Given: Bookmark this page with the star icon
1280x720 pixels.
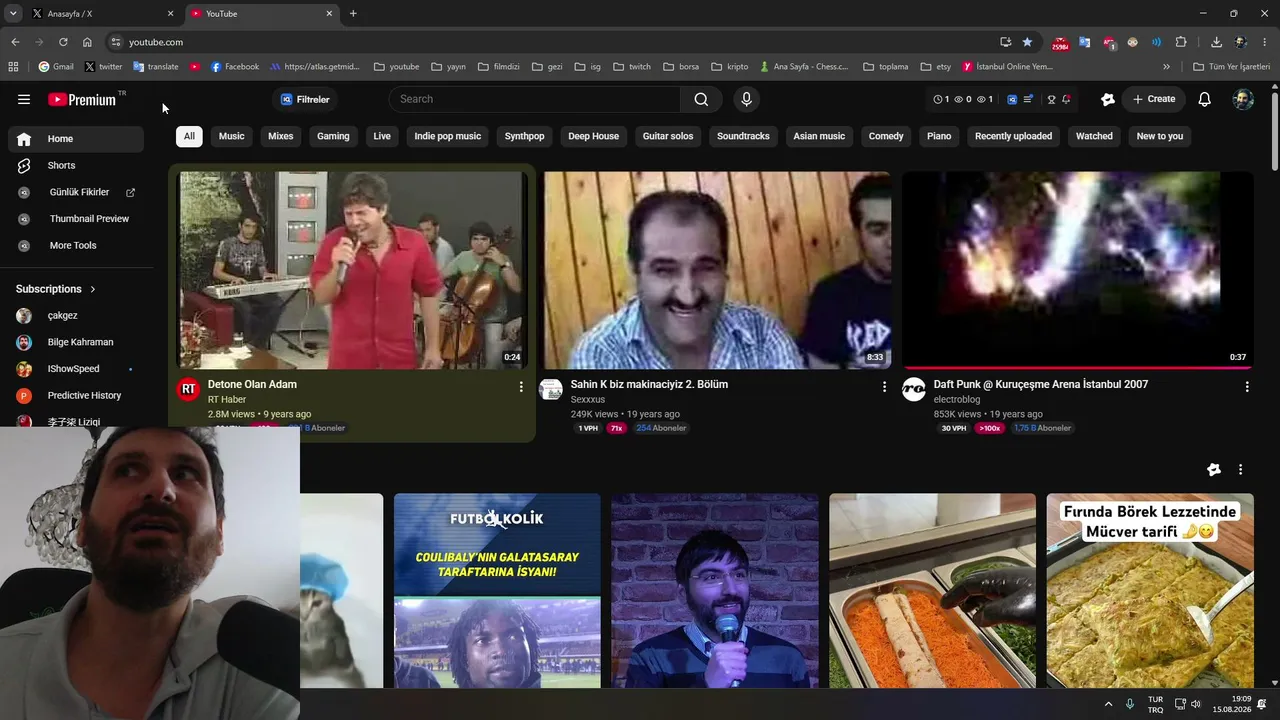Looking at the screenshot, I should pyautogui.click(x=1027, y=42).
